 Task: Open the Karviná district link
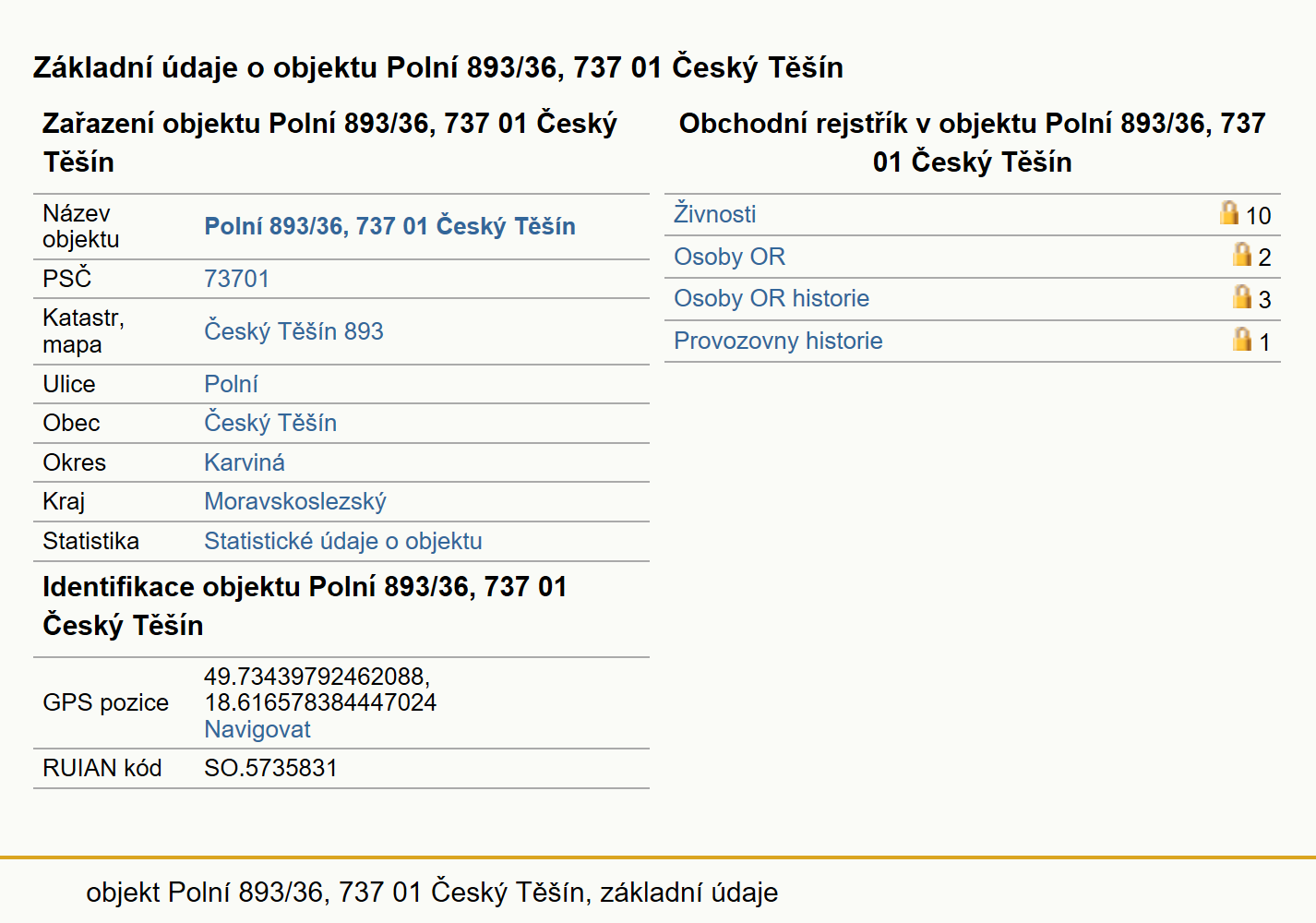tap(245, 462)
